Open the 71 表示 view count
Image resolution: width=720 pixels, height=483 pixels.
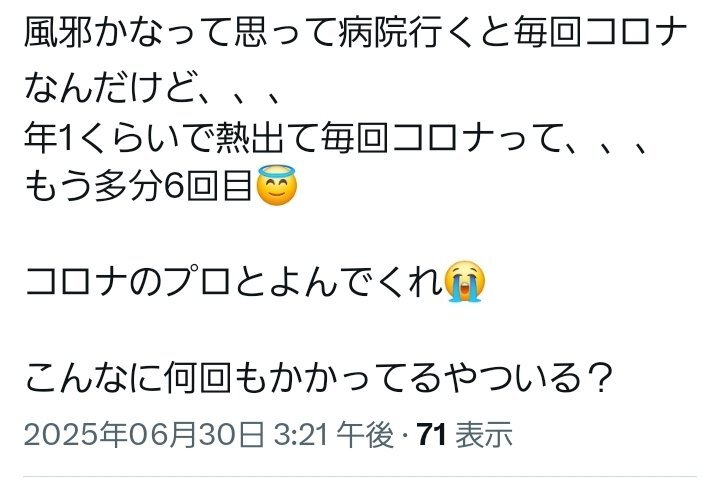pyautogui.click(x=464, y=434)
